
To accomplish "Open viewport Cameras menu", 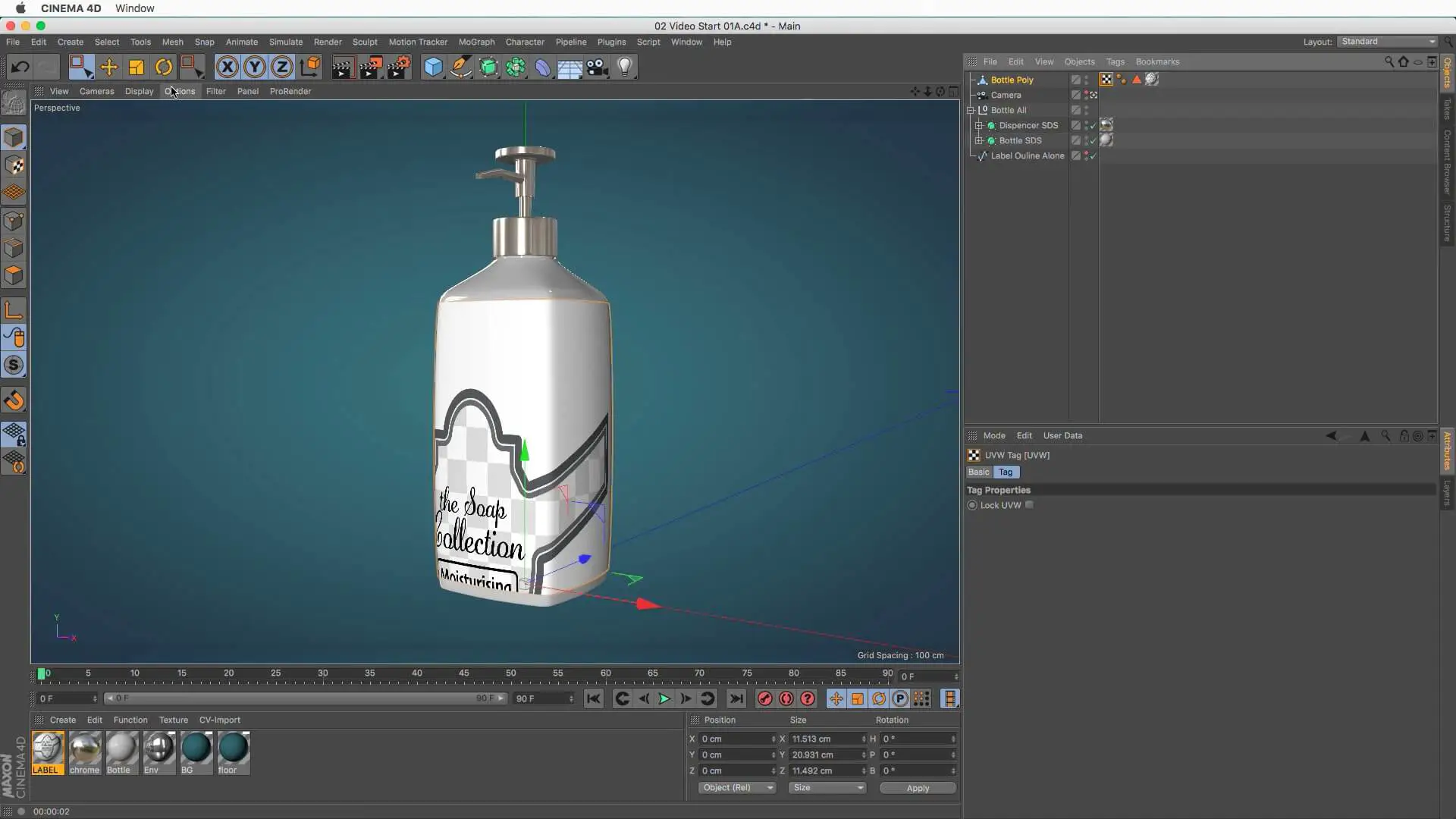I will coord(96,91).
